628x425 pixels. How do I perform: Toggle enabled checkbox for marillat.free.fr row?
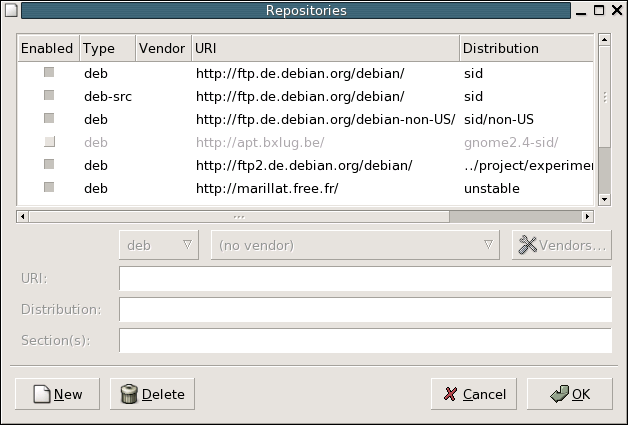[49, 187]
